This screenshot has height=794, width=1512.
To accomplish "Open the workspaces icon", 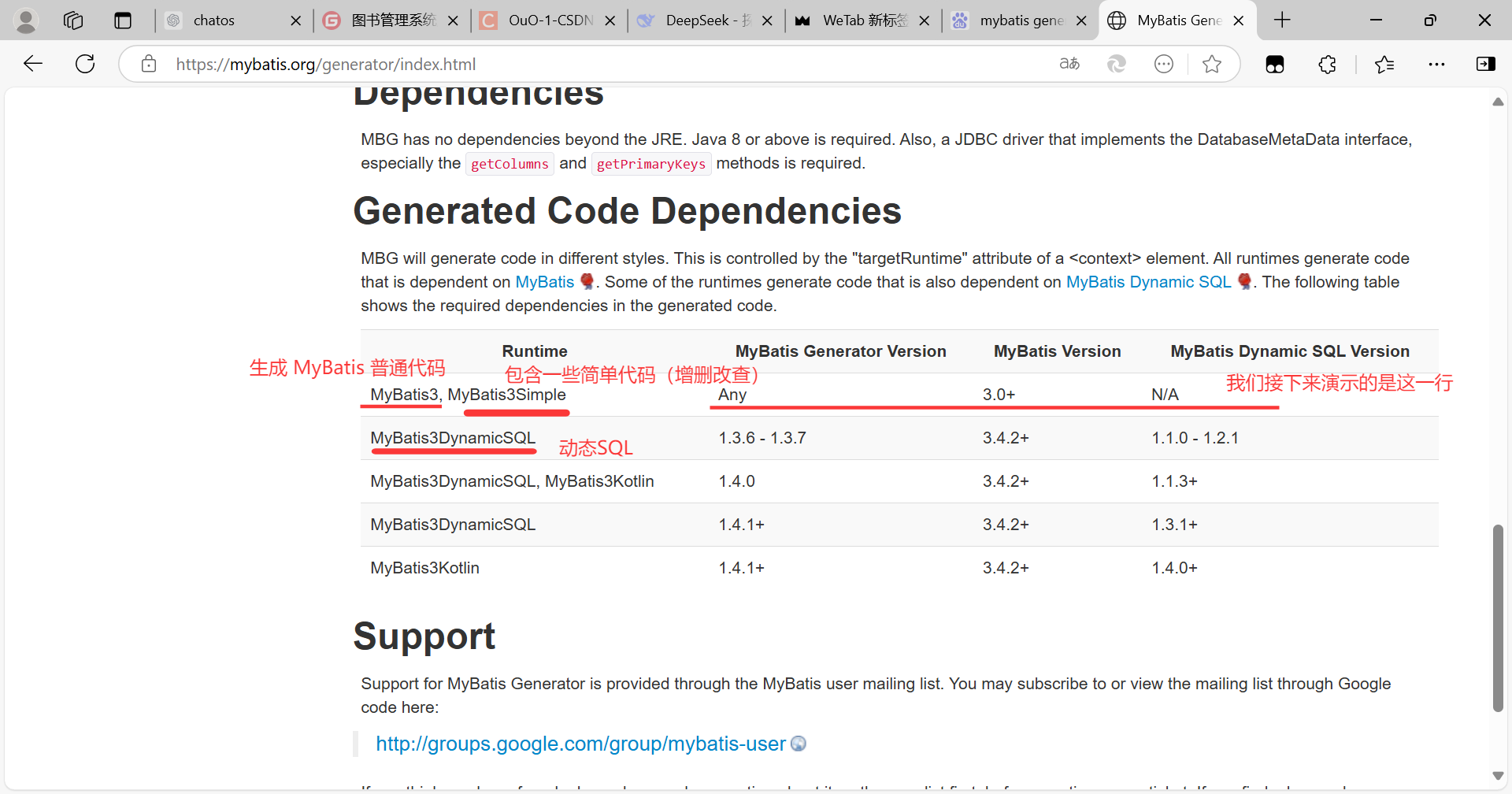I will [x=73, y=20].
